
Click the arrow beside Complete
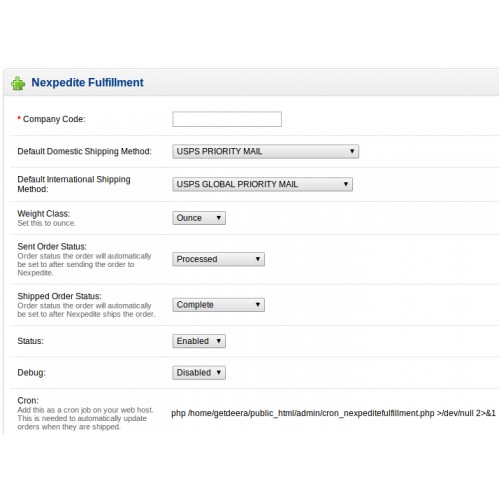[x=258, y=305]
